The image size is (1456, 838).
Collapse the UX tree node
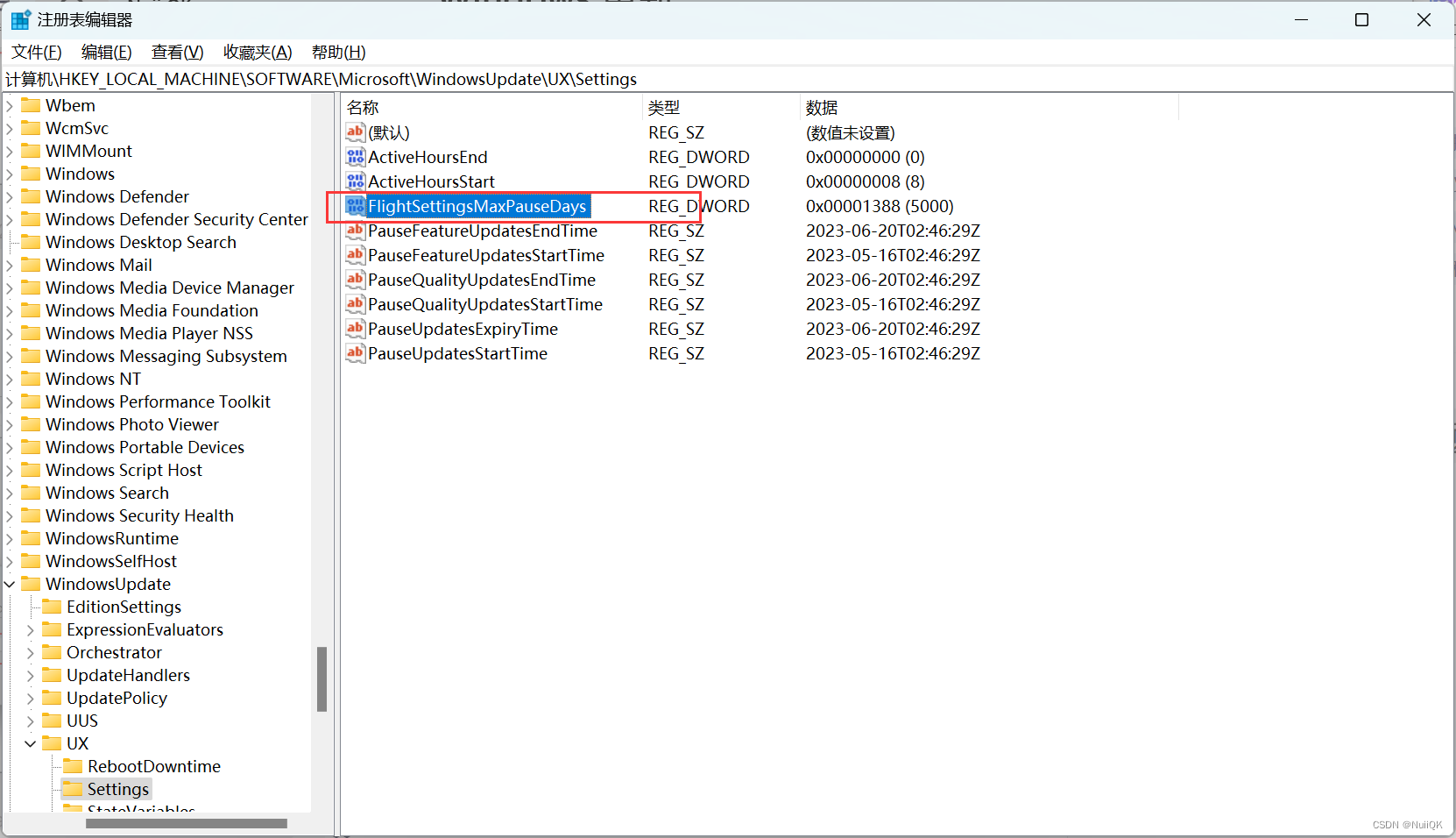click(31, 743)
